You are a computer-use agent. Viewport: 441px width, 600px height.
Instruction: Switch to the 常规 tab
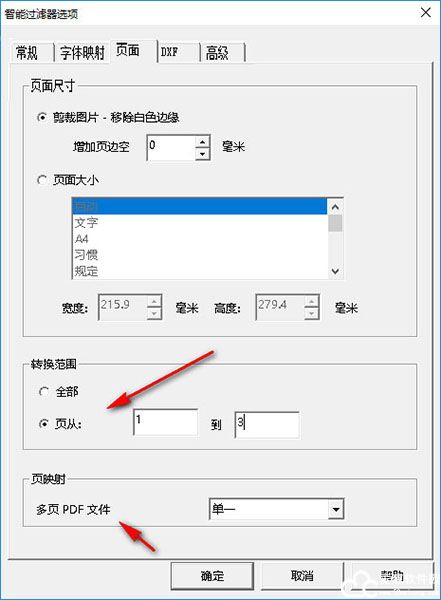tap(27, 52)
